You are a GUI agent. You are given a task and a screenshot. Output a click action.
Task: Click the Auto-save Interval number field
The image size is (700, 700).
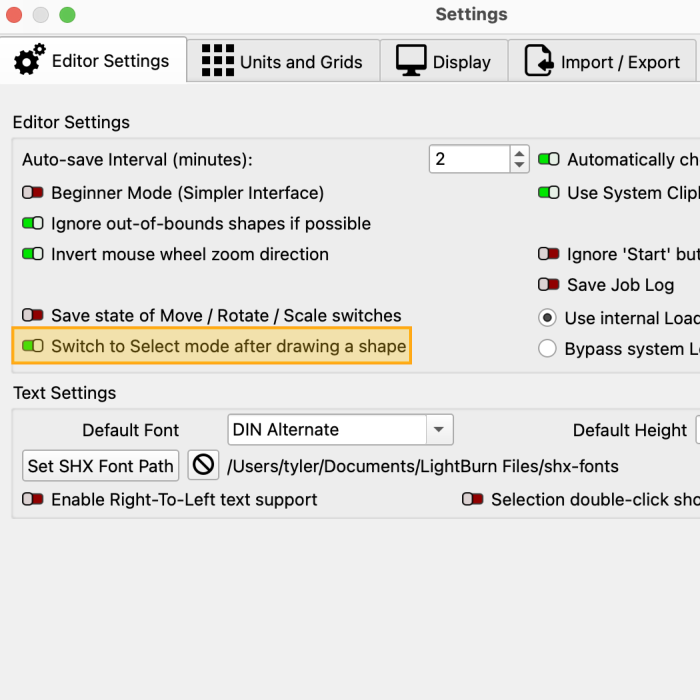click(469, 159)
